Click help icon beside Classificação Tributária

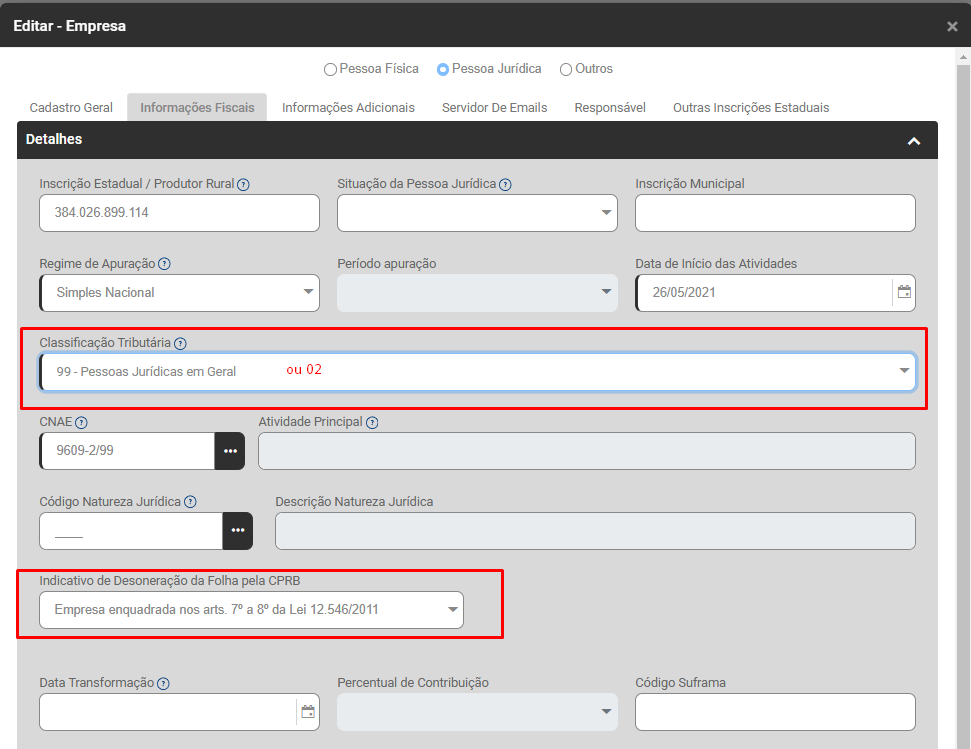click(x=180, y=343)
